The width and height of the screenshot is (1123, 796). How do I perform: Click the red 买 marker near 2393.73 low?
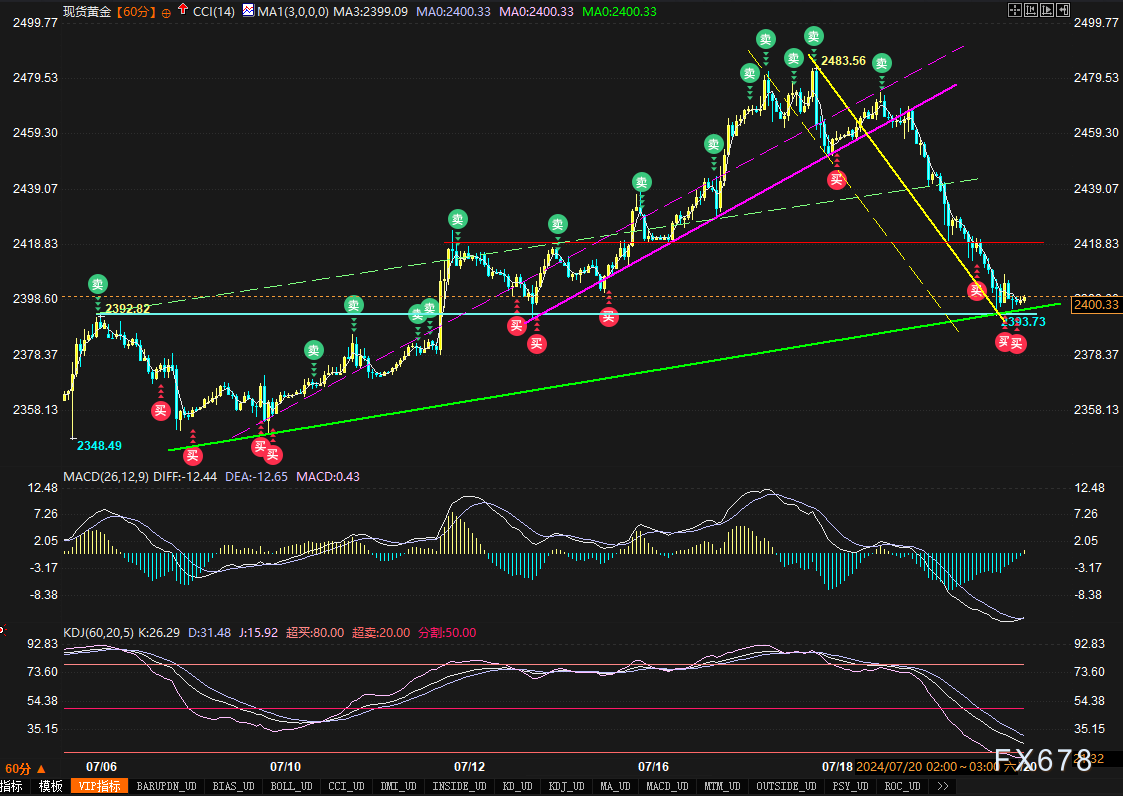1004,342
